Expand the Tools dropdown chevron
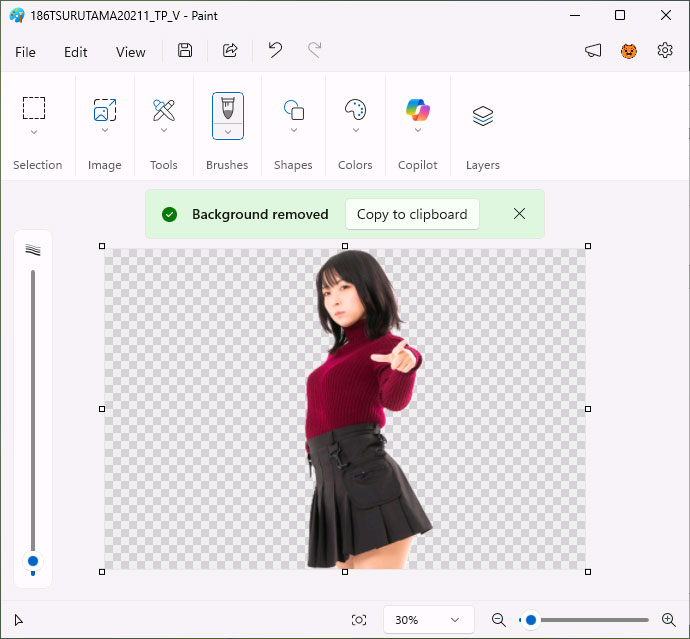This screenshot has height=639, width=690. click(x=164, y=130)
